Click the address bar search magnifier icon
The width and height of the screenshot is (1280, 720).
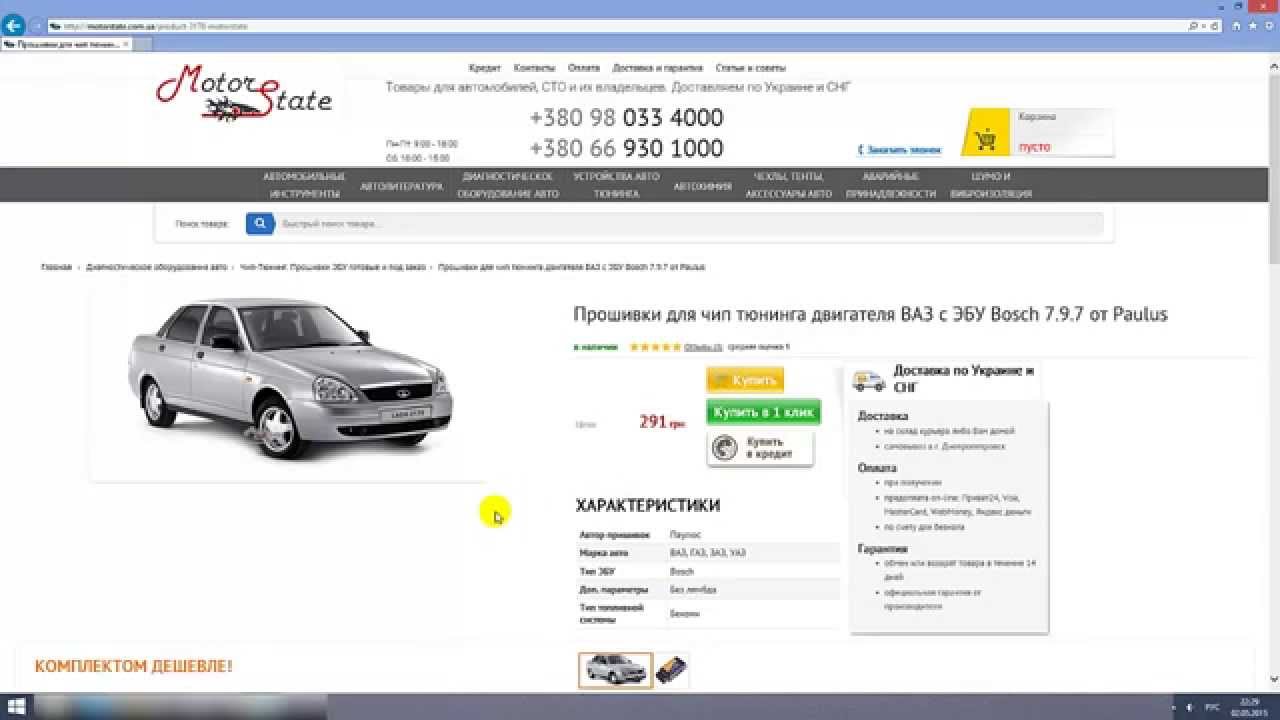tap(1193, 26)
